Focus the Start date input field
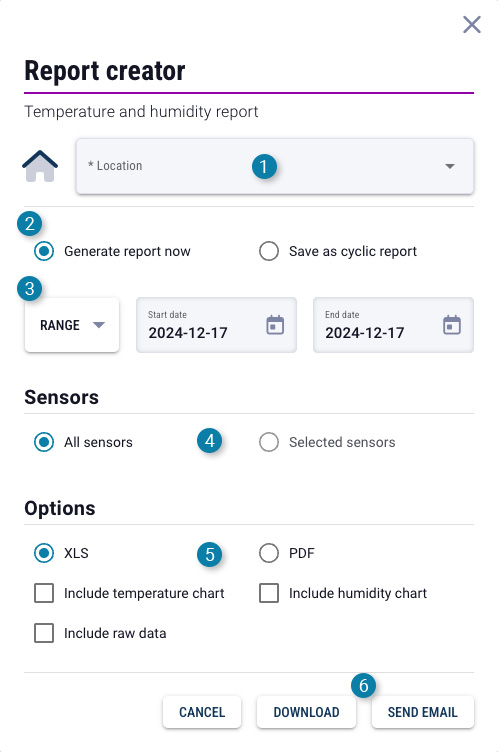This screenshot has height=752, width=498. (216, 325)
